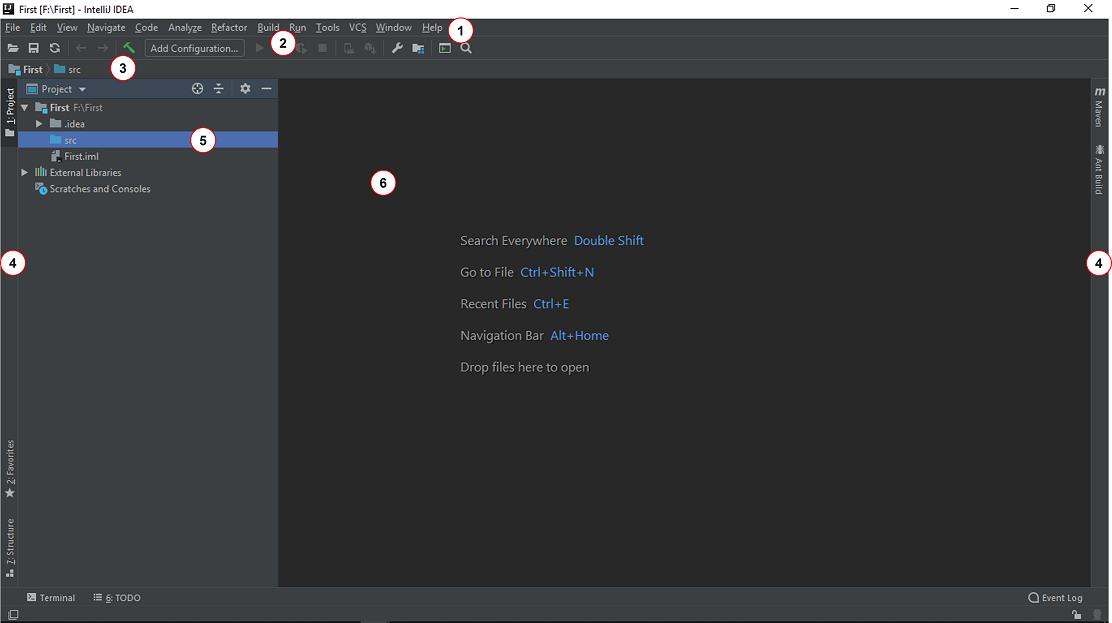Click the Open file folder toolbar icon
This screenshot has height=623, width=1112.
[13, 48]
